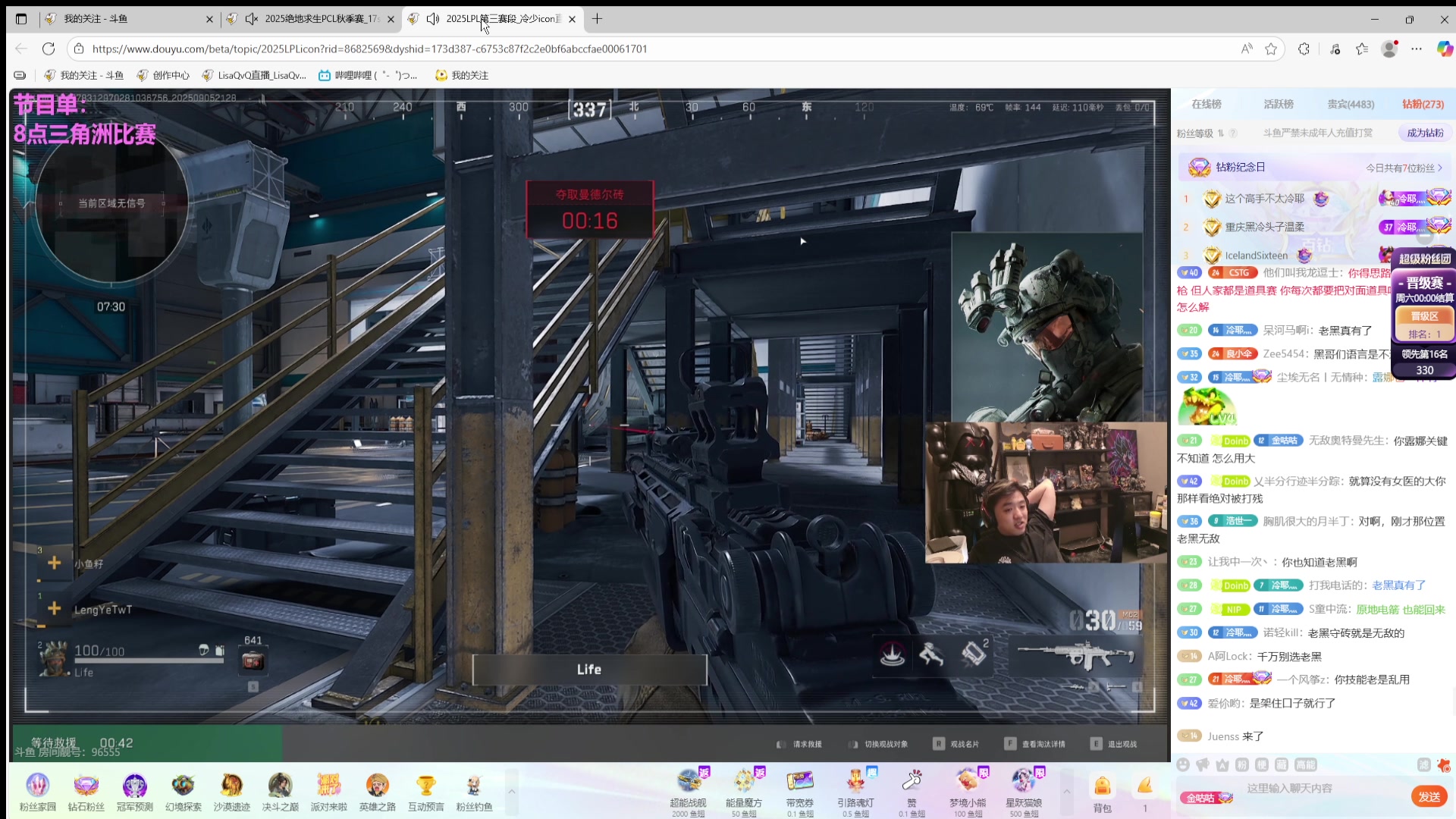The height and width of the screenshot is (819, 1456).
Task: Open the Copilot sidebar icon
Action: pyautogui.click(x=1445, y=49)
